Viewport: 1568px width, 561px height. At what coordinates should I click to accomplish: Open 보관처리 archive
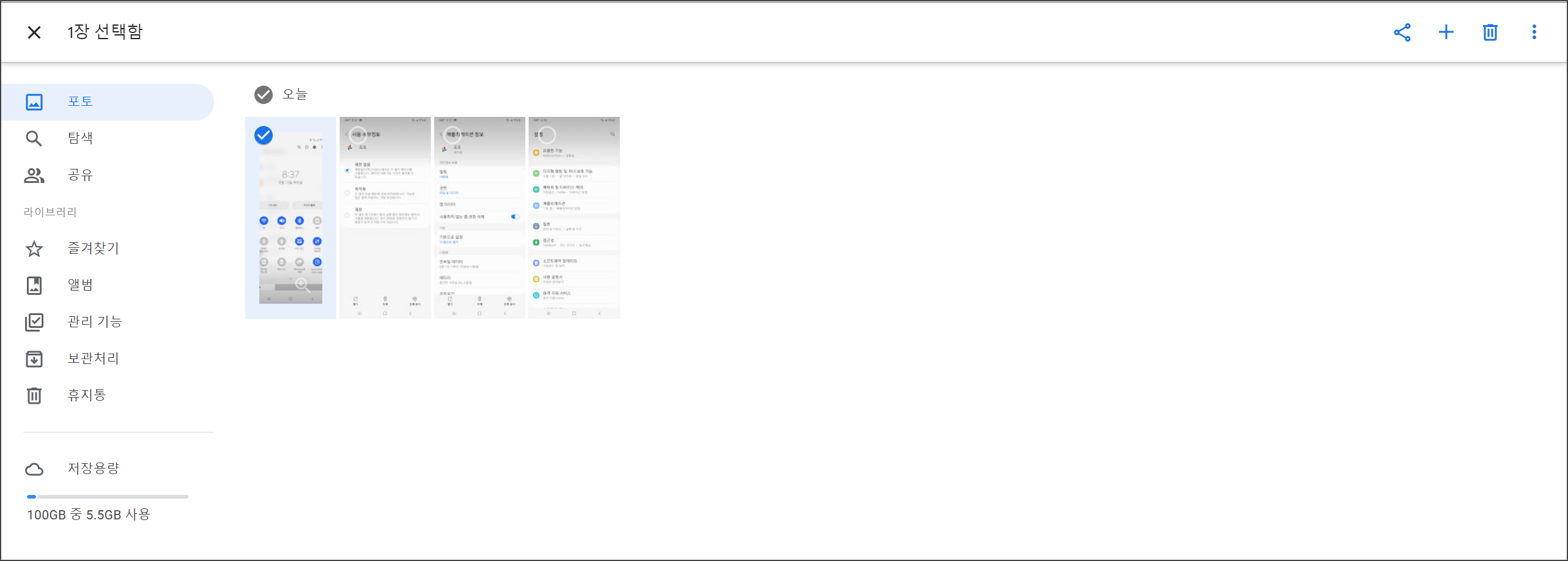(x=108, y=359)
